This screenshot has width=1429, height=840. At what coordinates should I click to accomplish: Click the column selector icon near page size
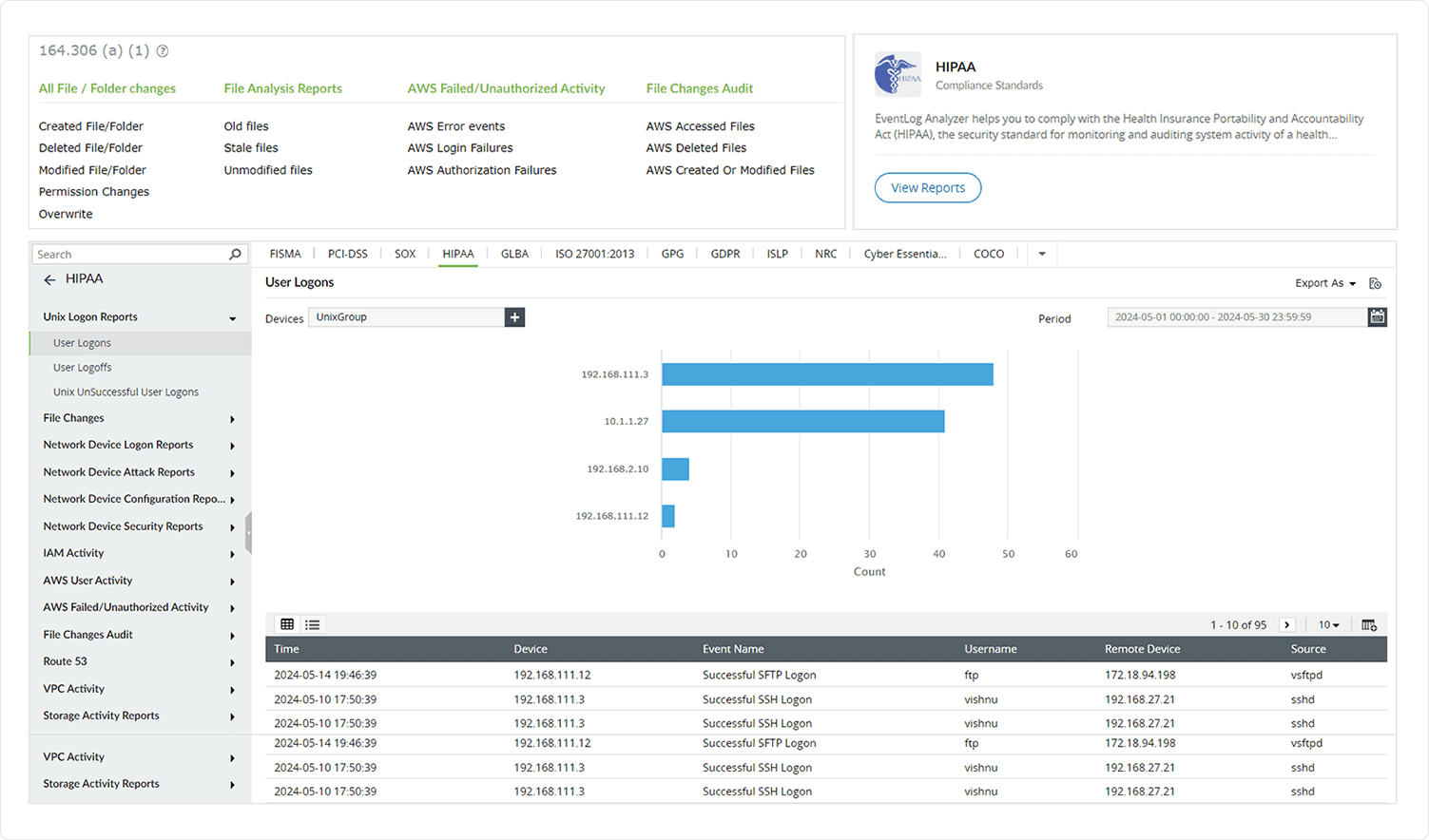pos(1369,624)
